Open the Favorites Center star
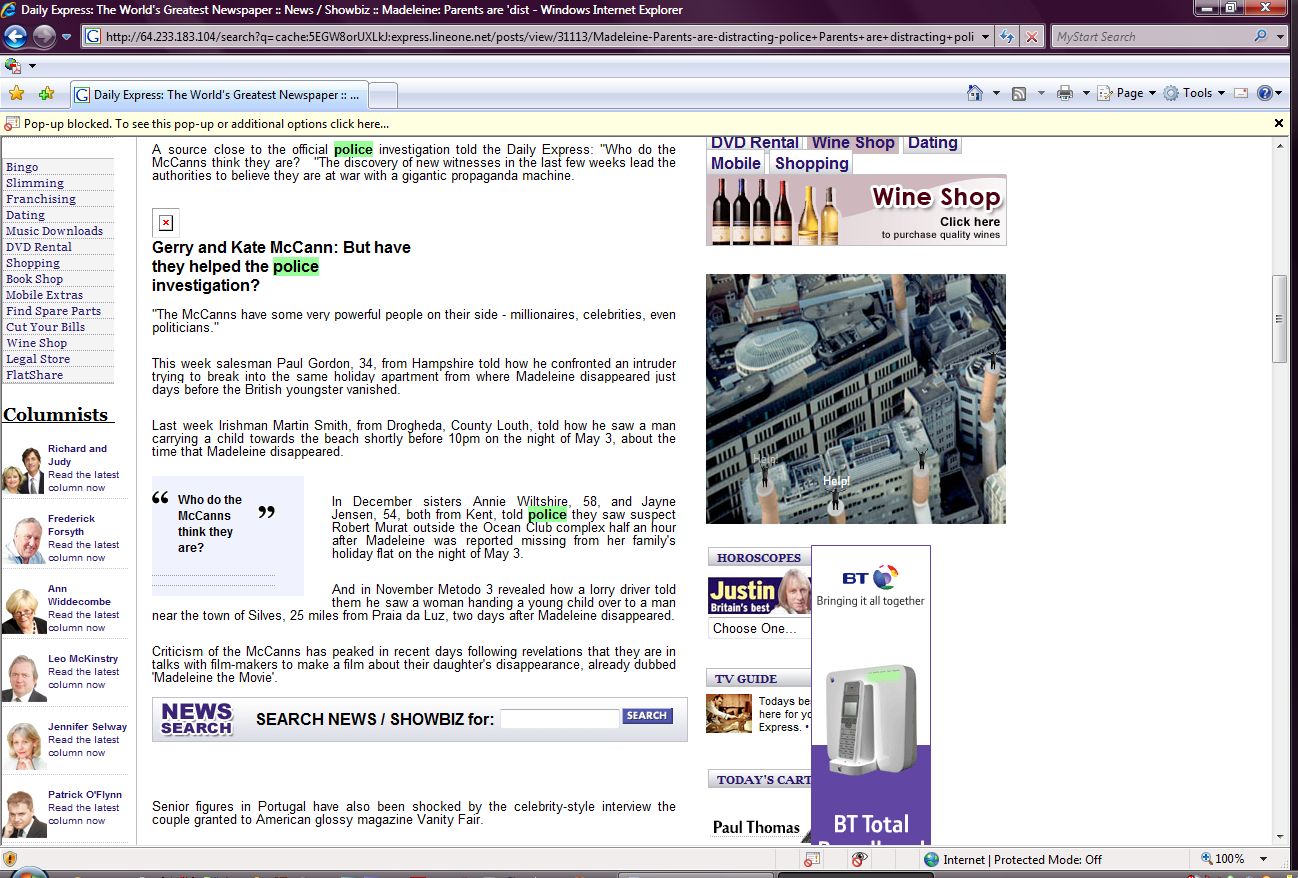This screenshot has width=1298, height=878. pyautogui.click(x=16, y=94)
